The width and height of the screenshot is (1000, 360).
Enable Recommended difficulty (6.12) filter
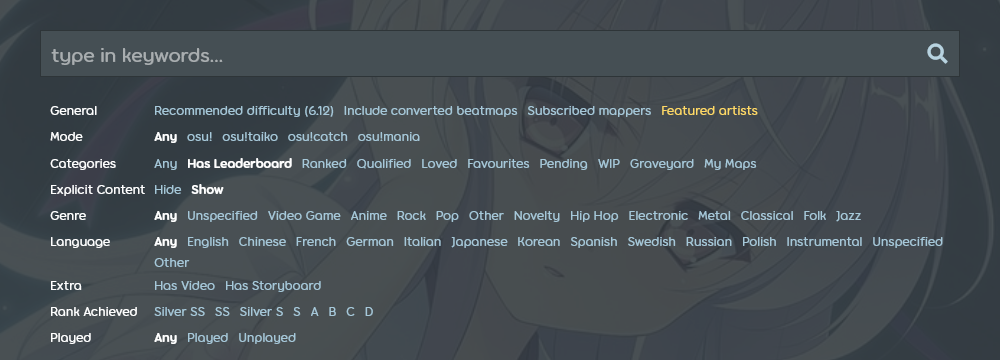(x=244, y=111)
